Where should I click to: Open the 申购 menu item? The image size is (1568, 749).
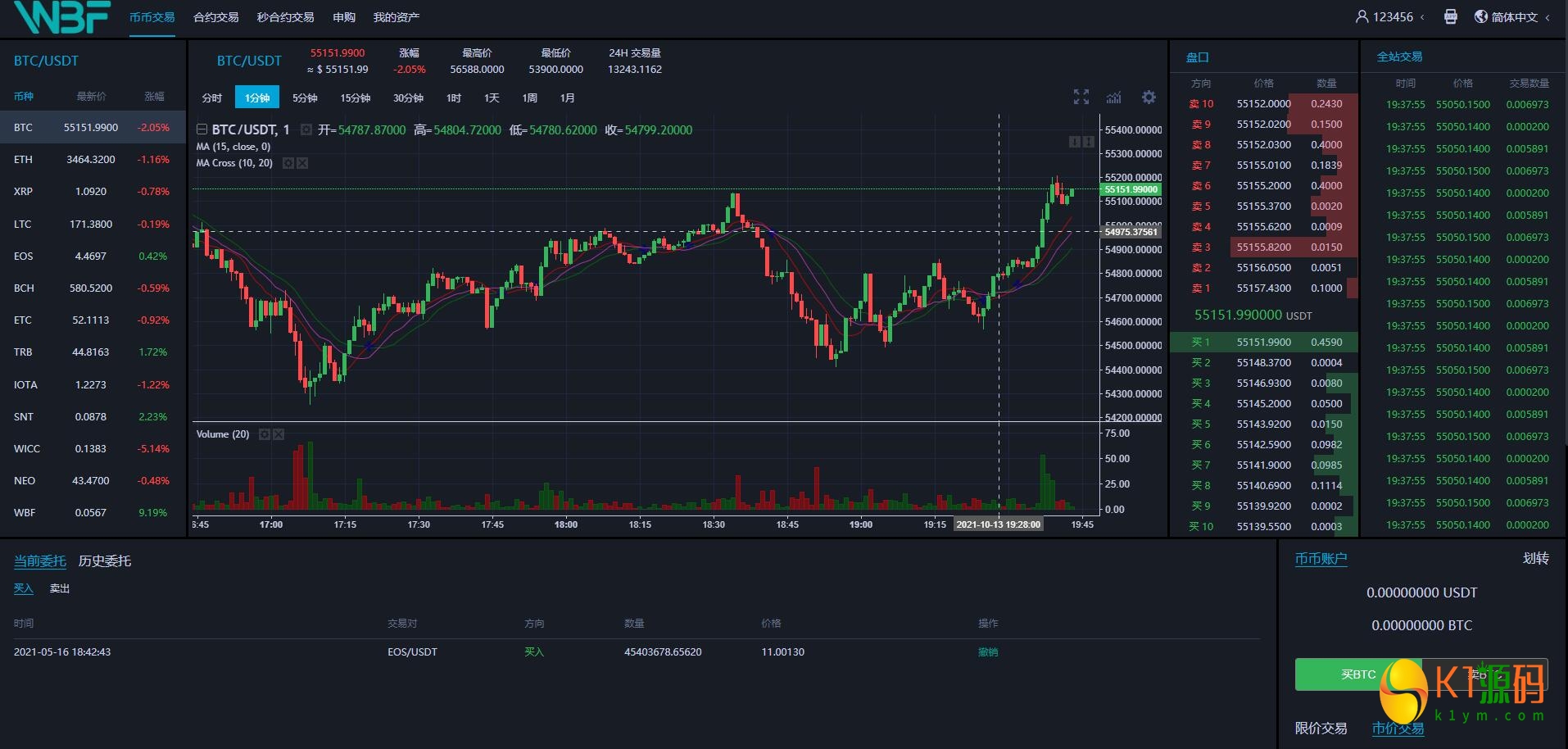point(344,17)
